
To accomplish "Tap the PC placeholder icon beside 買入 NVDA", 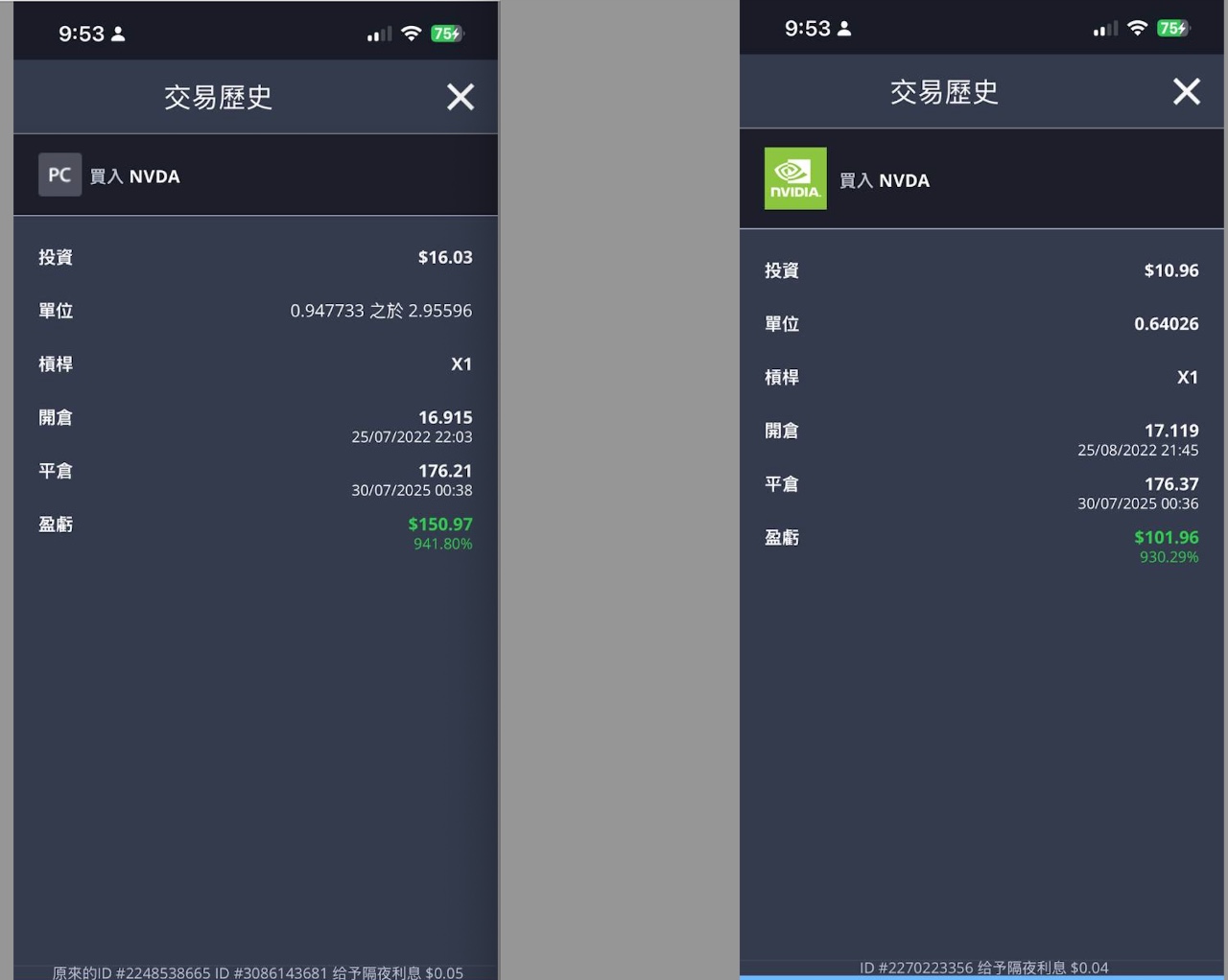I will point(59,175).
